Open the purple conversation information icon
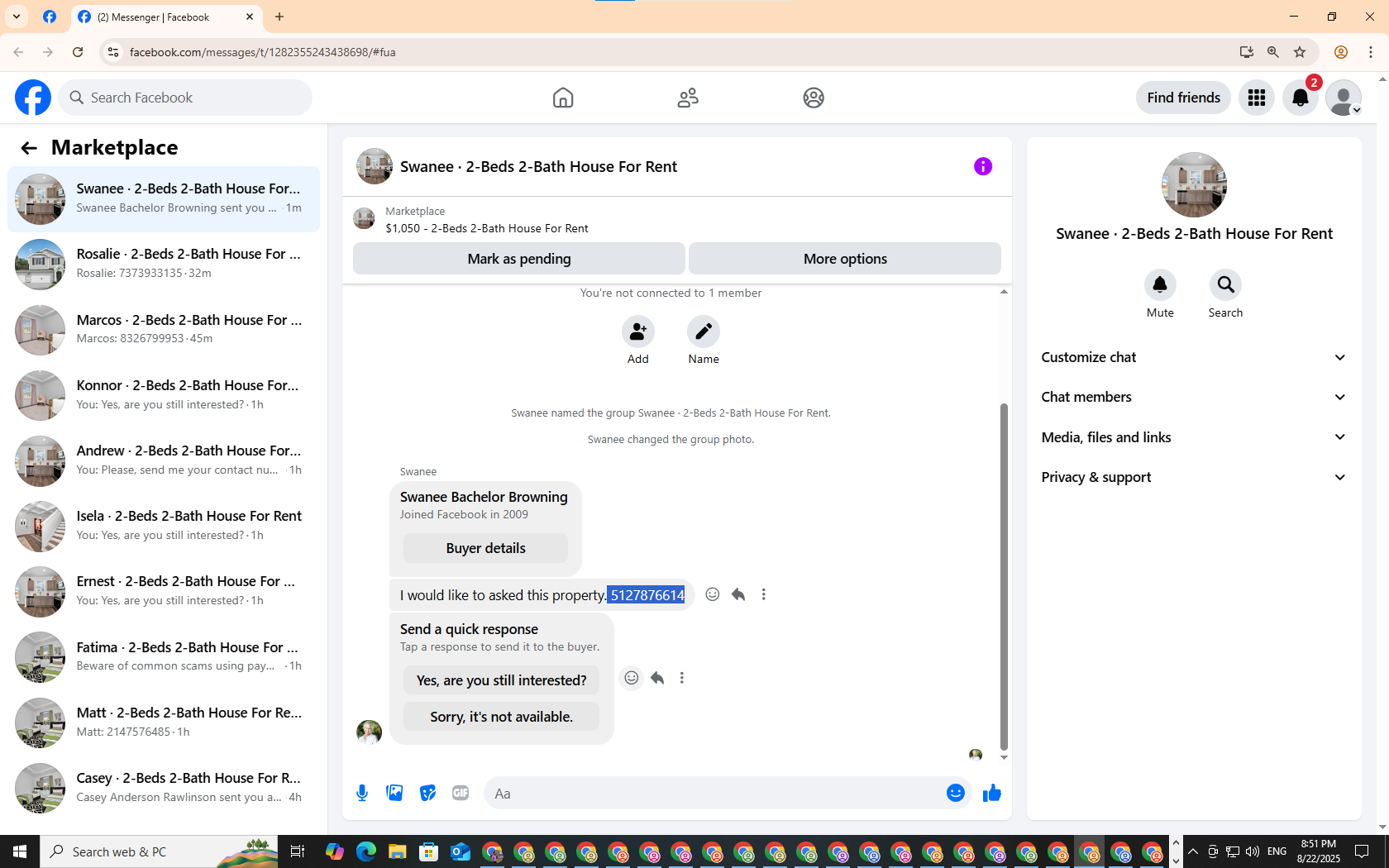The width and height of the screenshot is (1389, 868). [x=983, y=166]
